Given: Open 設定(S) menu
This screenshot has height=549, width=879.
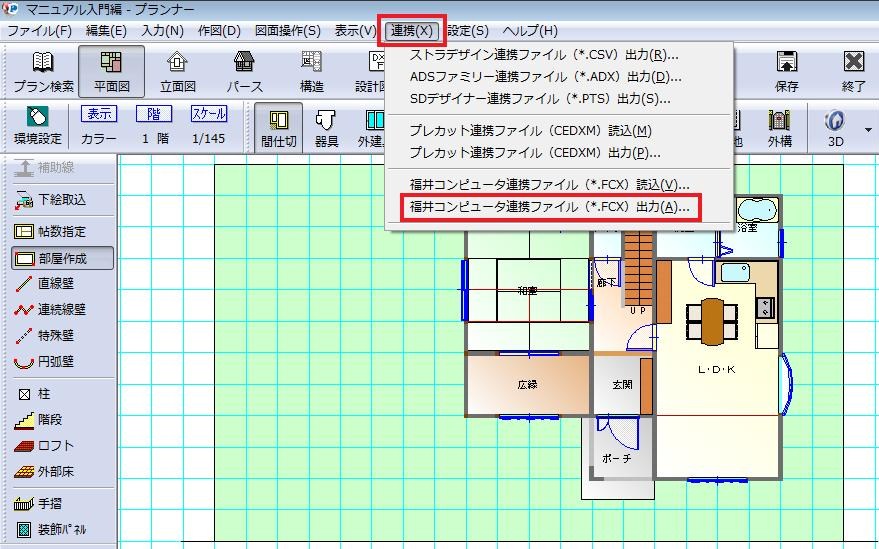Looking at the screenshot, I should point(468,31).
